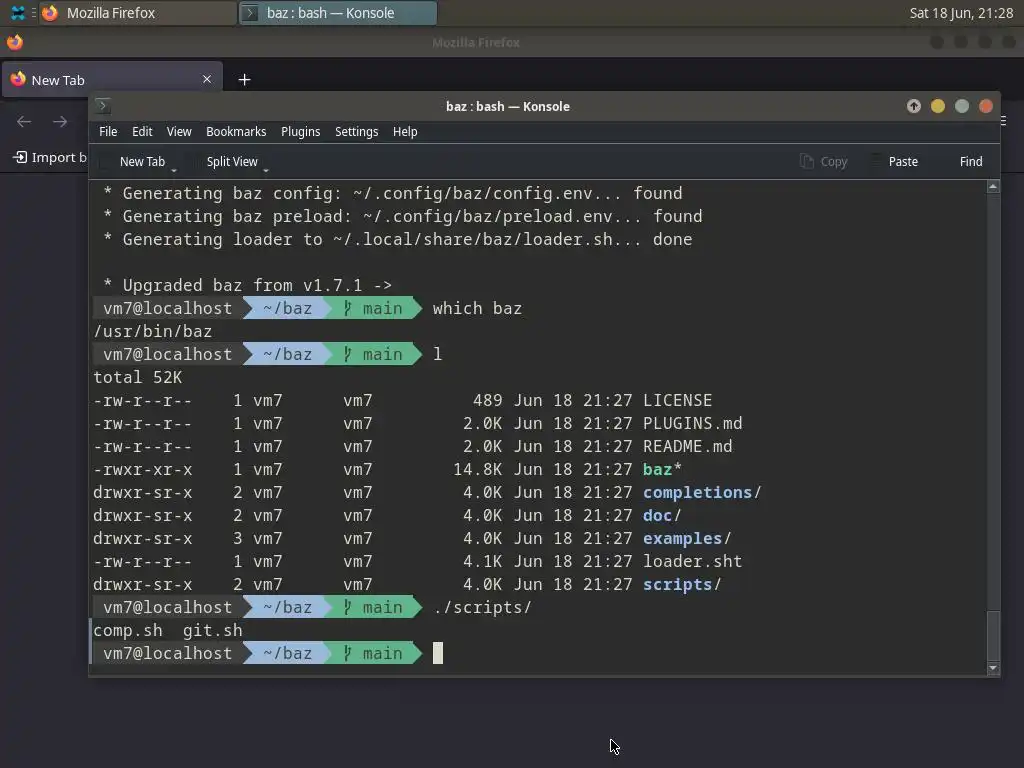This screenshot has width=1024, height=768.
Task: Open a new tab with Firefox plus button
Action: (x=244, y=80)
